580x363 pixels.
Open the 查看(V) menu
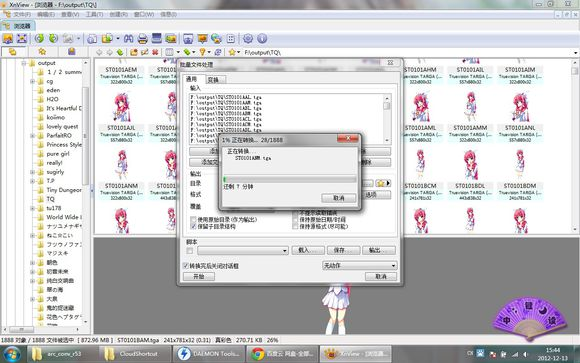pyautogui.click(x=70, y=14)
